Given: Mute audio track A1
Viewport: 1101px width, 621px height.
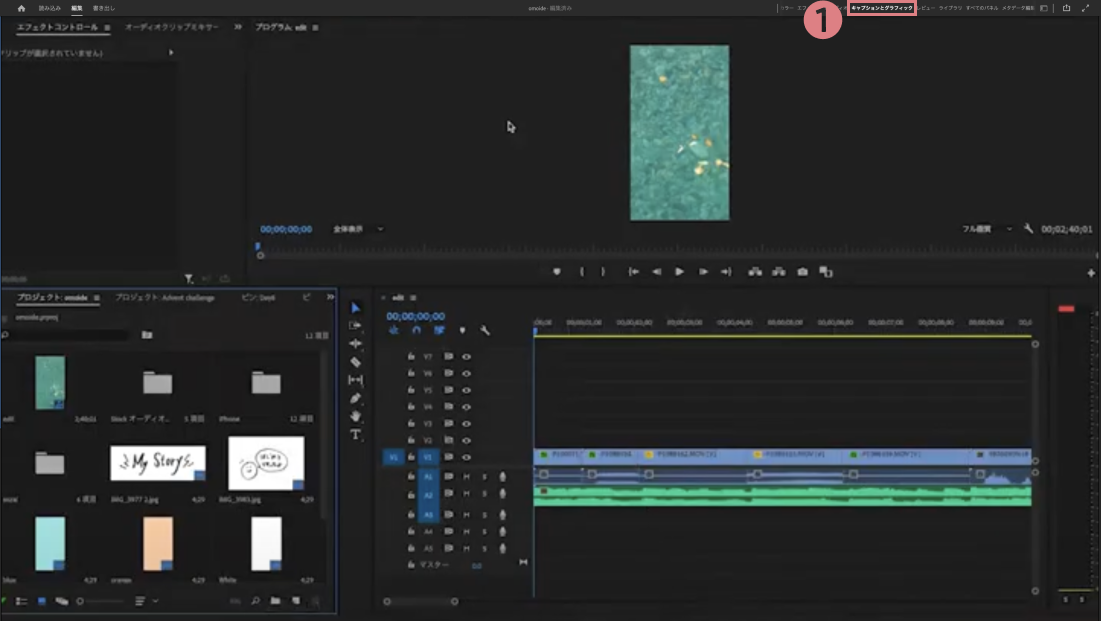Looking at the screenshot, I should [466, 476].
